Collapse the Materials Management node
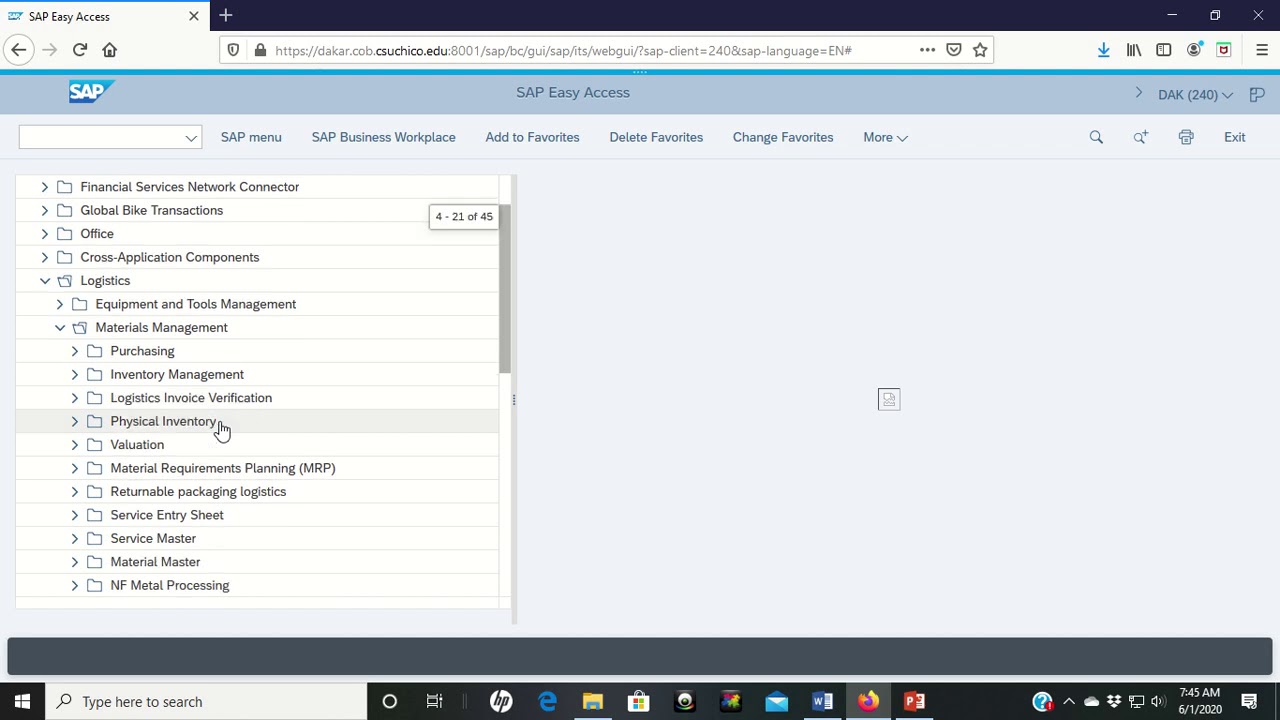 click(x=60, y=328)
